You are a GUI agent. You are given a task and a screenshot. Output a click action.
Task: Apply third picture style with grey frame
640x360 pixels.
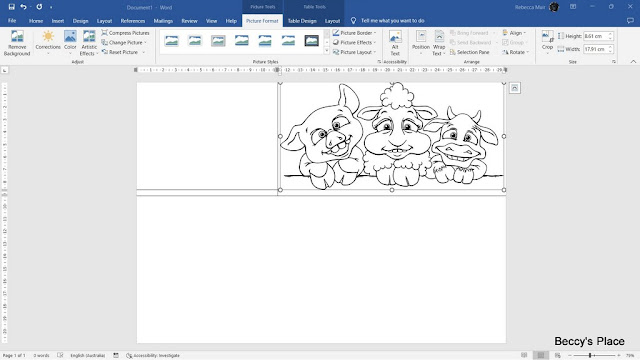(218, 40)
